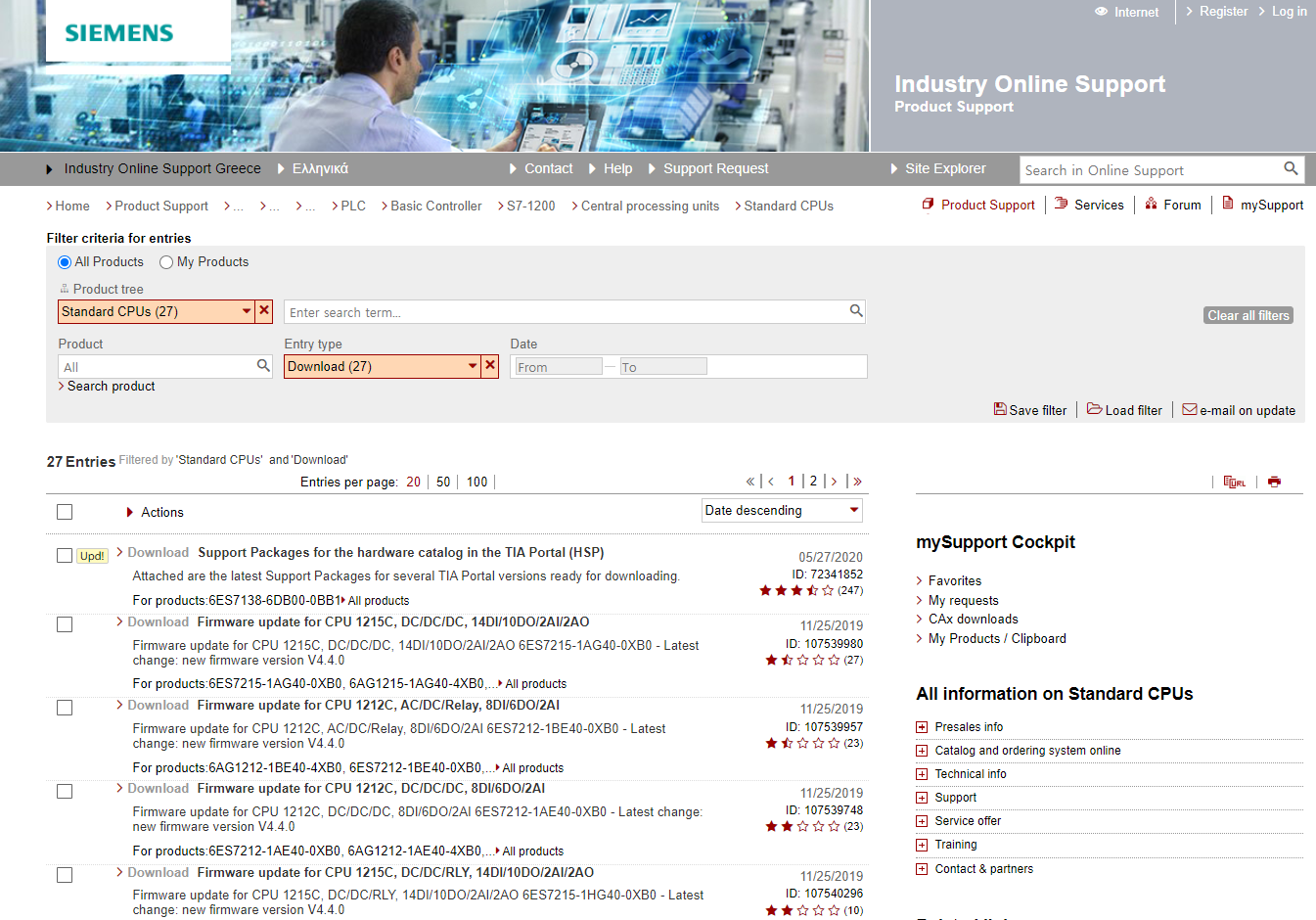This screenshot has height=920, width=1316.
Task: Tick checkbox for Support Packages HSP entry
Action: tap(65, 555)
